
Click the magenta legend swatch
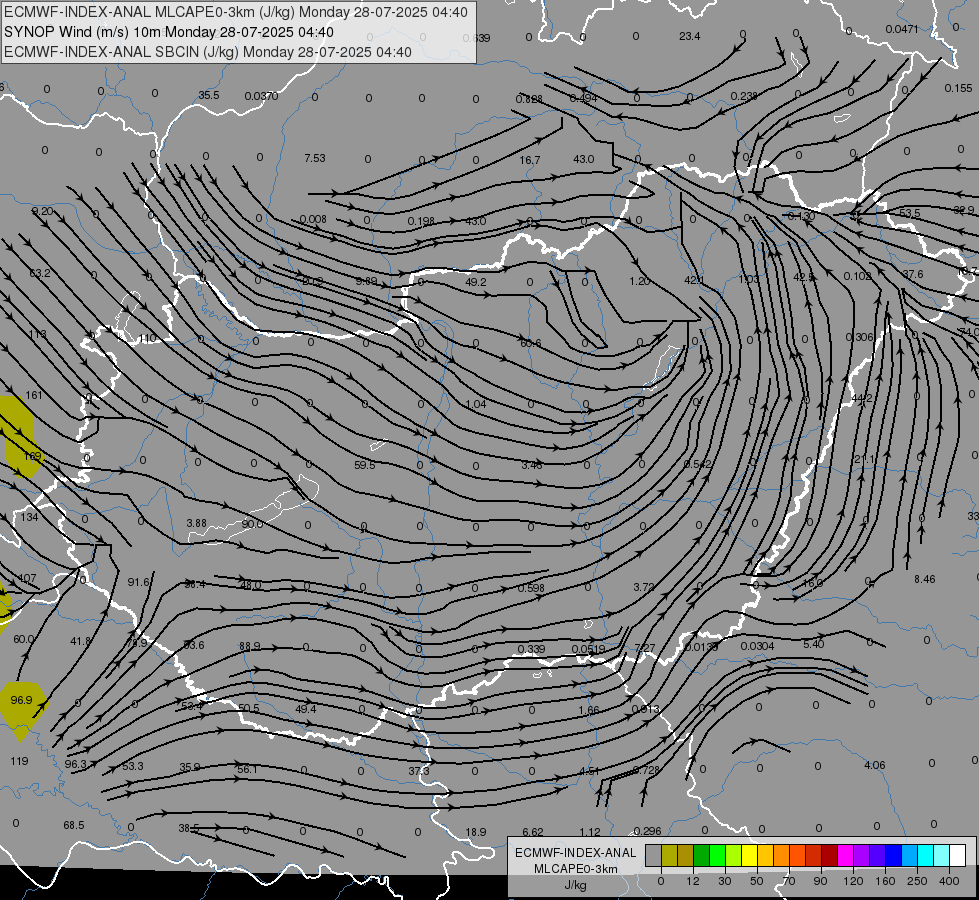(845, 855)
